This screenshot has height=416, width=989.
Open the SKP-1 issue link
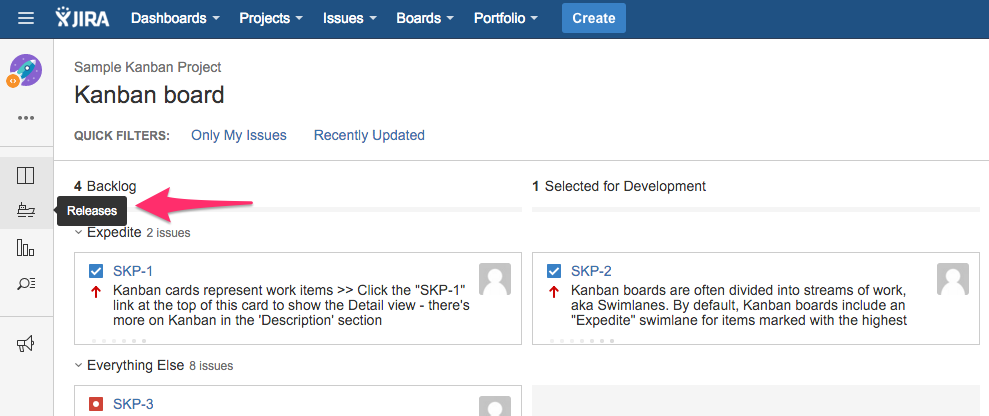point(132,271)
